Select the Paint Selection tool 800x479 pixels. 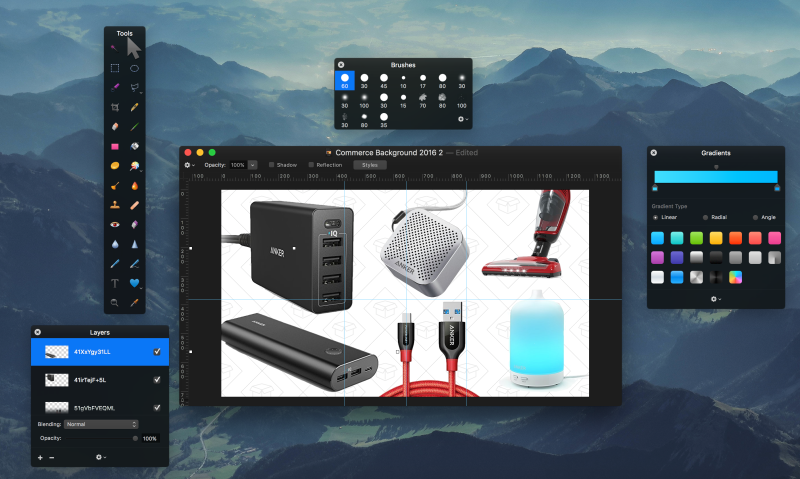click(115, 88)
